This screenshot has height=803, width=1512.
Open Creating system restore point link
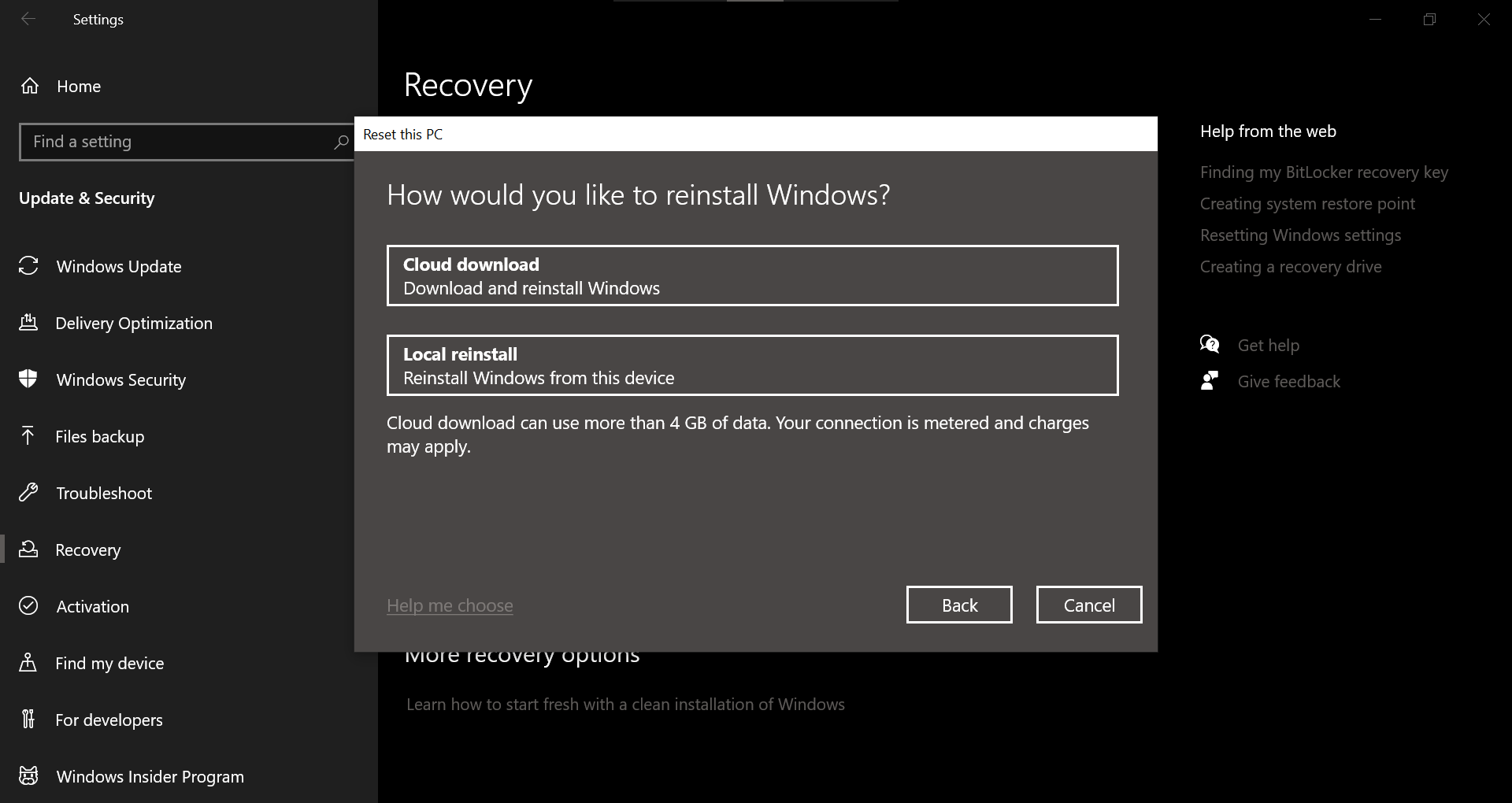tap(1307, 203)
